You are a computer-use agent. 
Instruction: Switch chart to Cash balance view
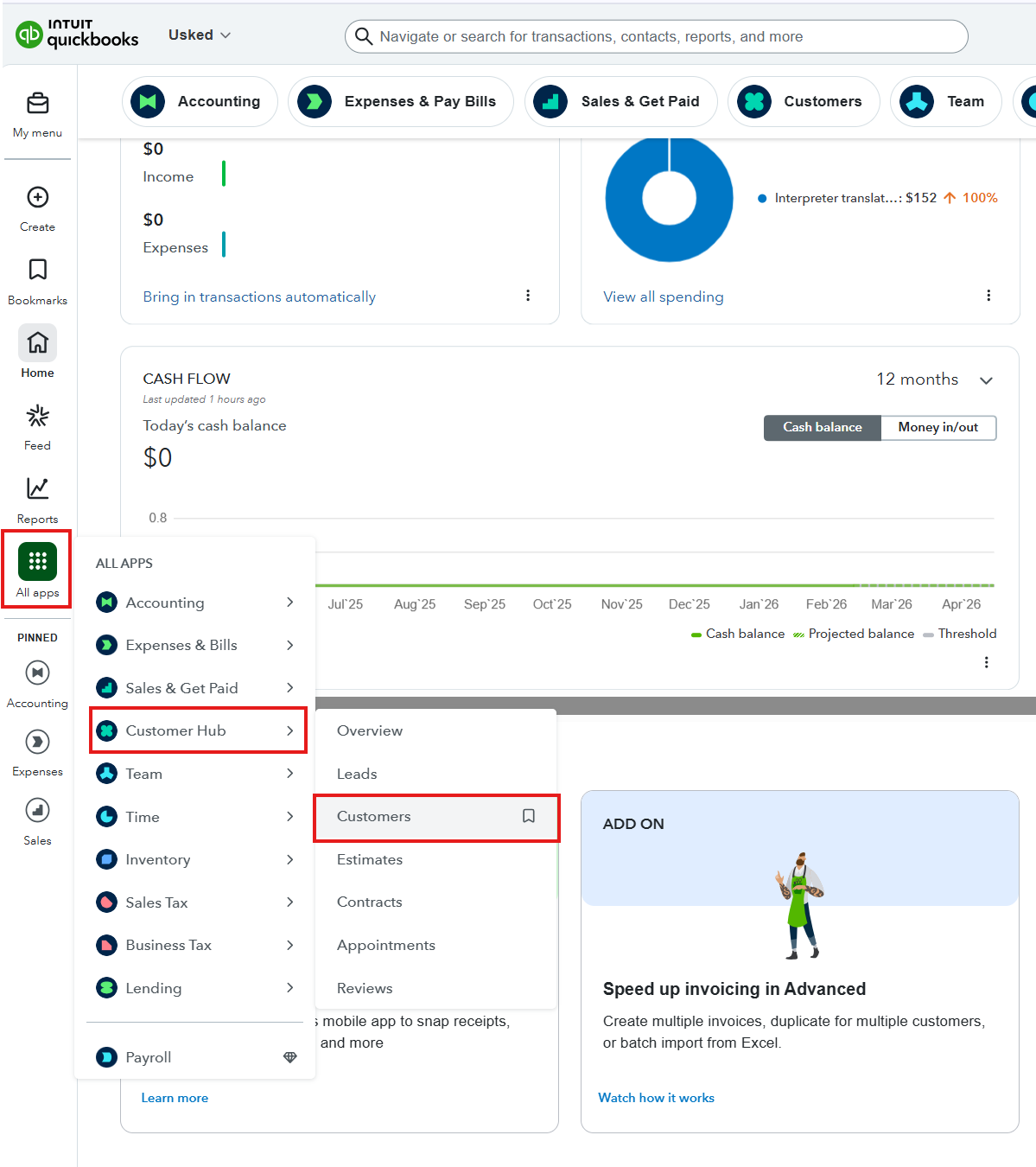tap(823, 427)
